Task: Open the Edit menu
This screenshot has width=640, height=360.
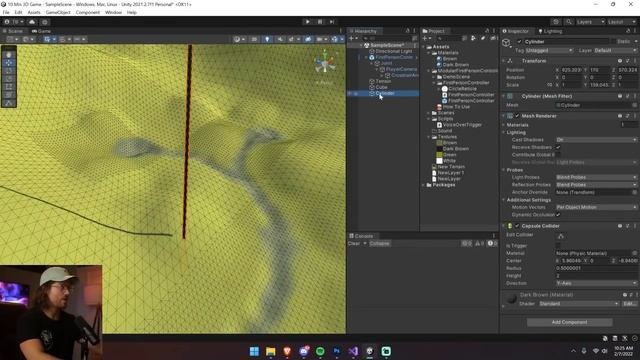Action: coord(18,12)
